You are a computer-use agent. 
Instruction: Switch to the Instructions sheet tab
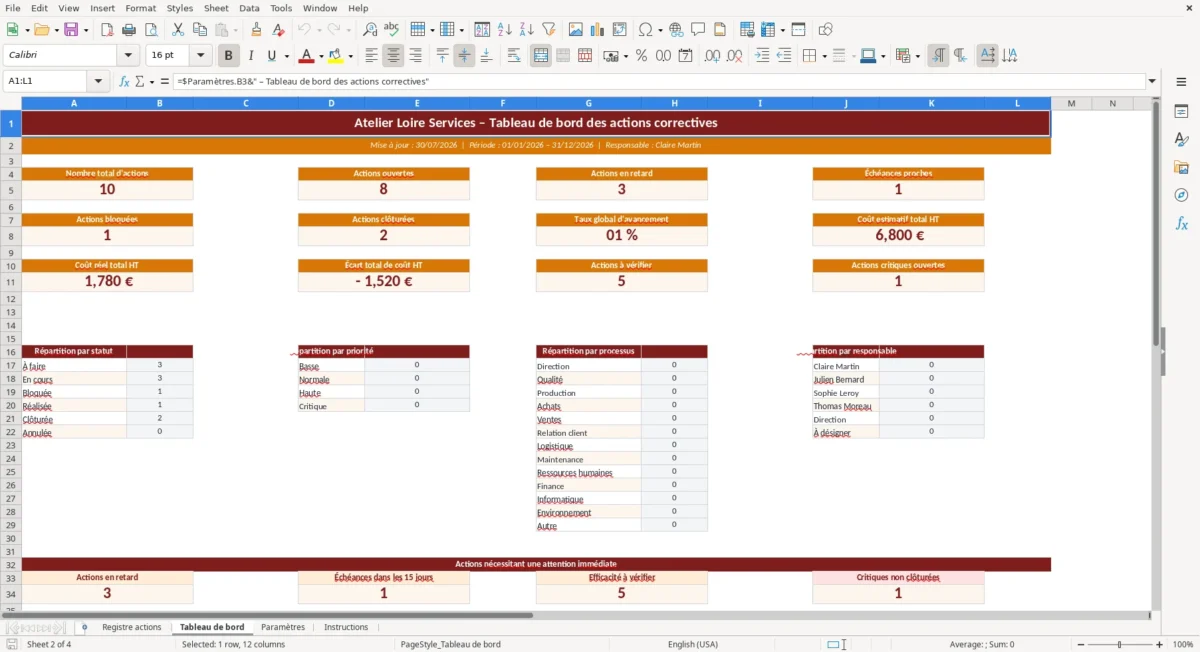click(346, 627)
